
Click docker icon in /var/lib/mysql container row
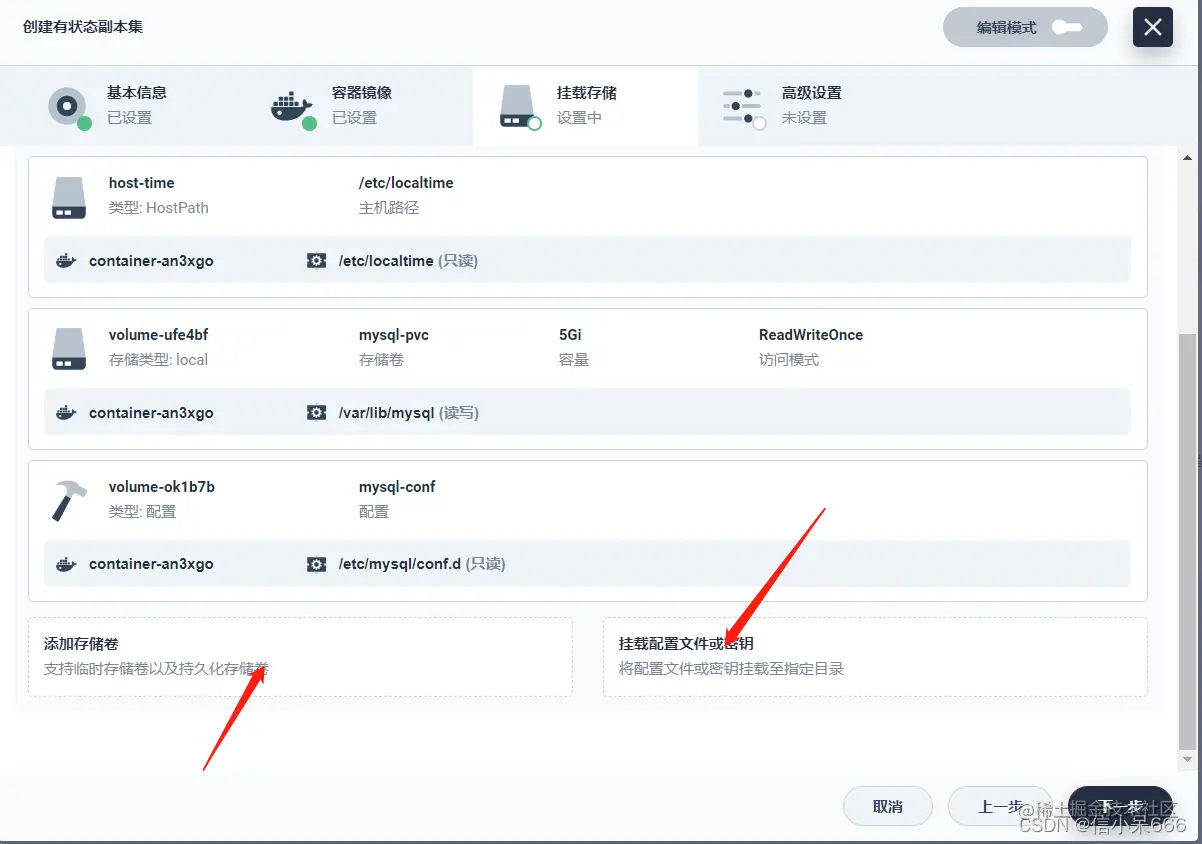[x=66, y=413]
